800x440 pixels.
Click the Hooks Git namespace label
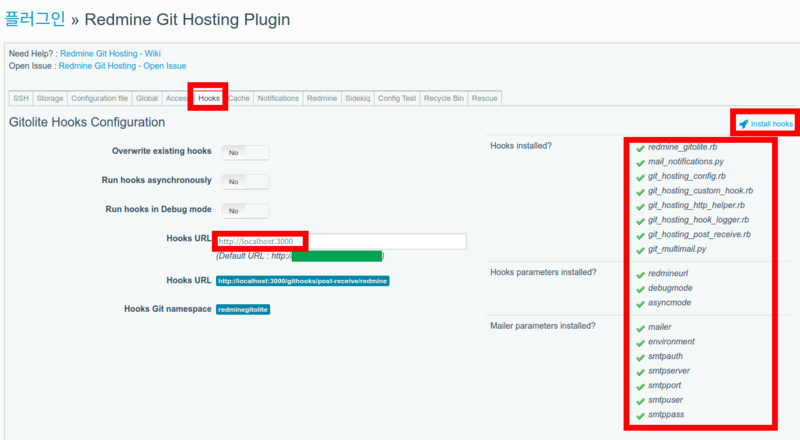[168, 309]
